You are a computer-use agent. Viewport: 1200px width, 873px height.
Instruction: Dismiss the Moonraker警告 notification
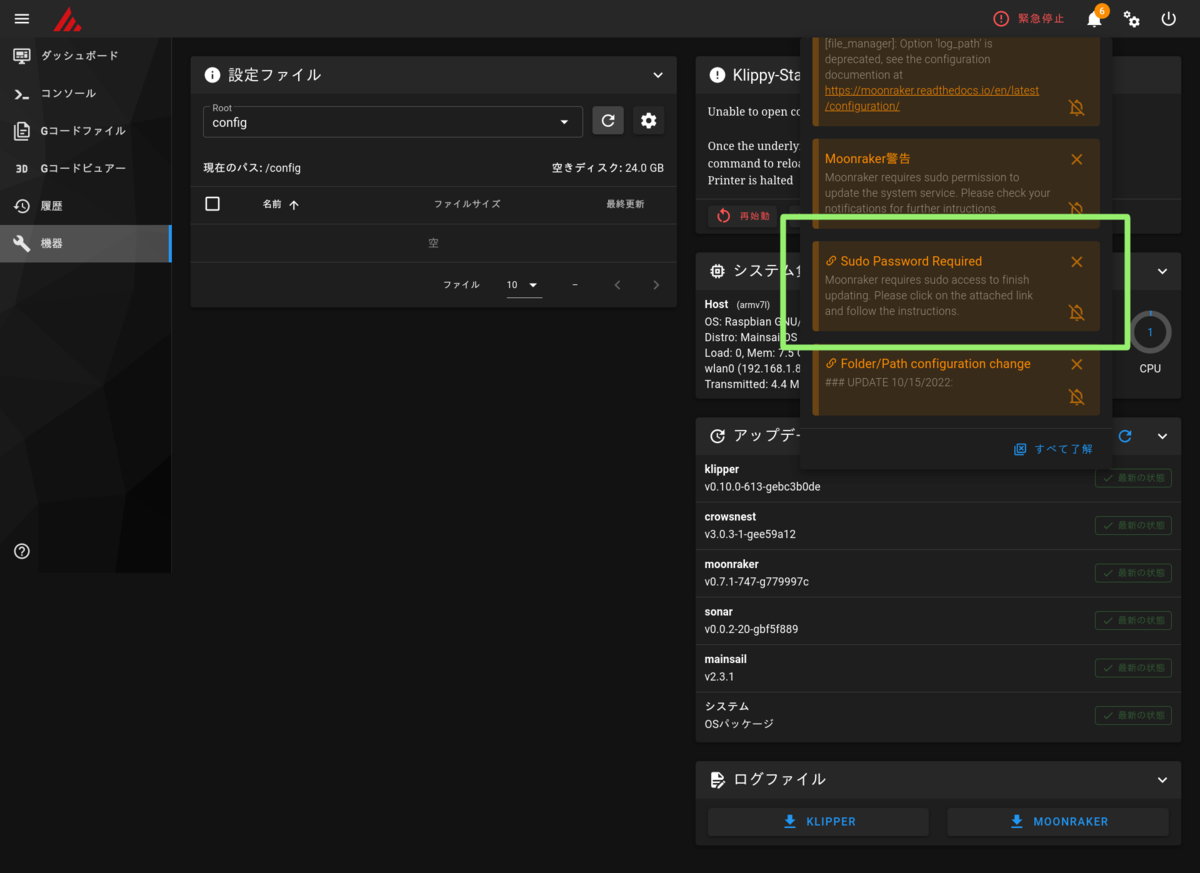(x=1077, y=159)
